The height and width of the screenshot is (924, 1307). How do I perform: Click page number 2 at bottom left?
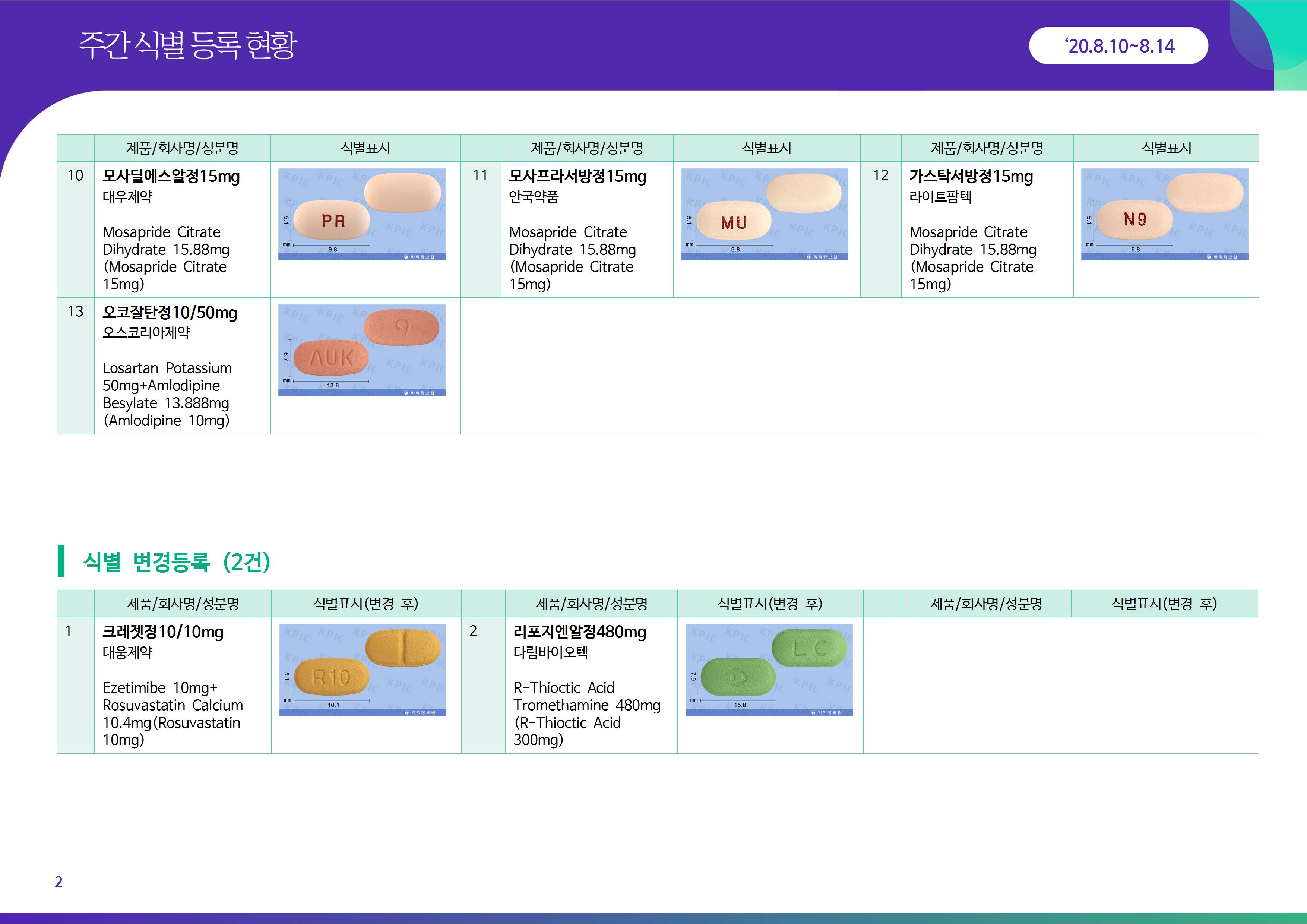coord(58,882)
